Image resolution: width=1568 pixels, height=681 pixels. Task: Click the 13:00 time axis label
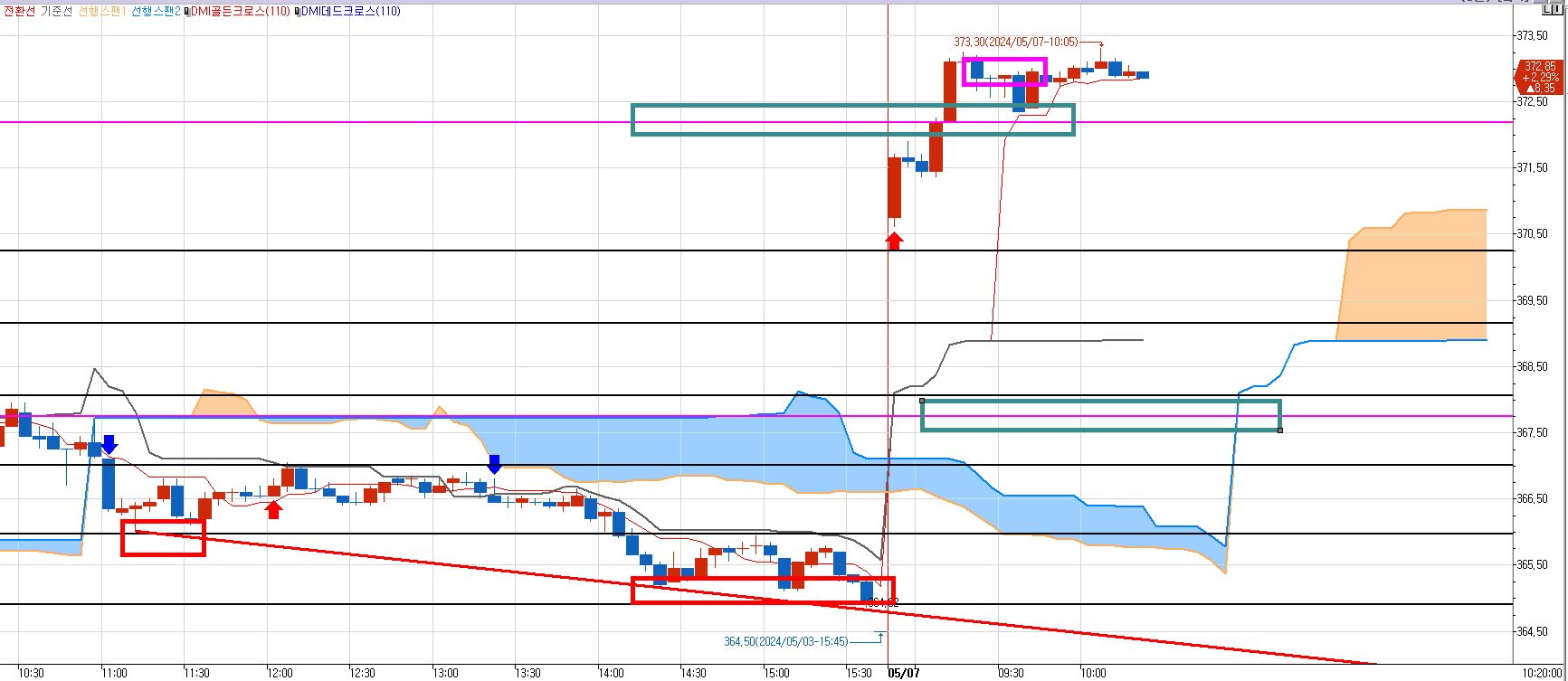(445, 674)
